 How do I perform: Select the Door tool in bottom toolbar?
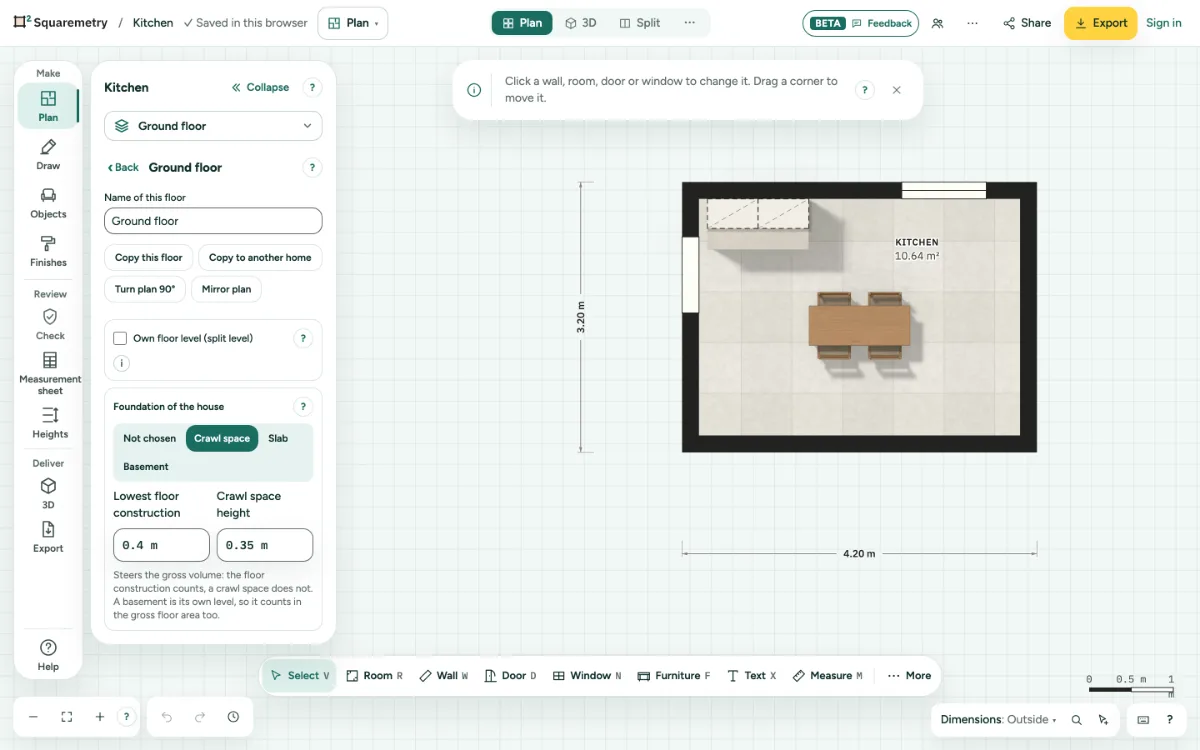[x=510, y=675]
